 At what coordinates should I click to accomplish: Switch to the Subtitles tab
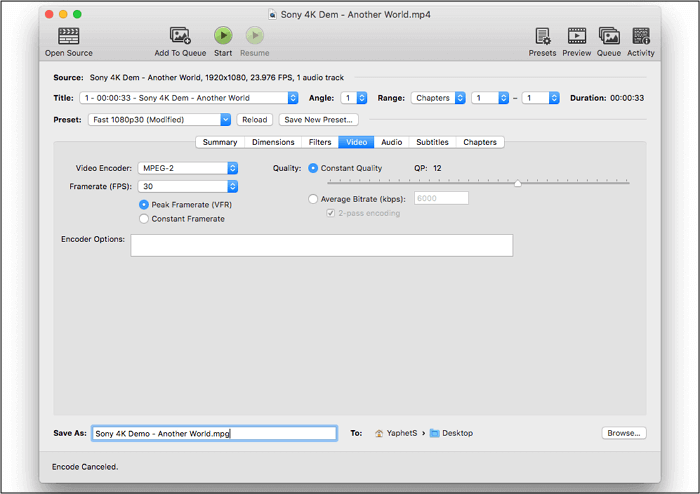click(x=433, y=142)
